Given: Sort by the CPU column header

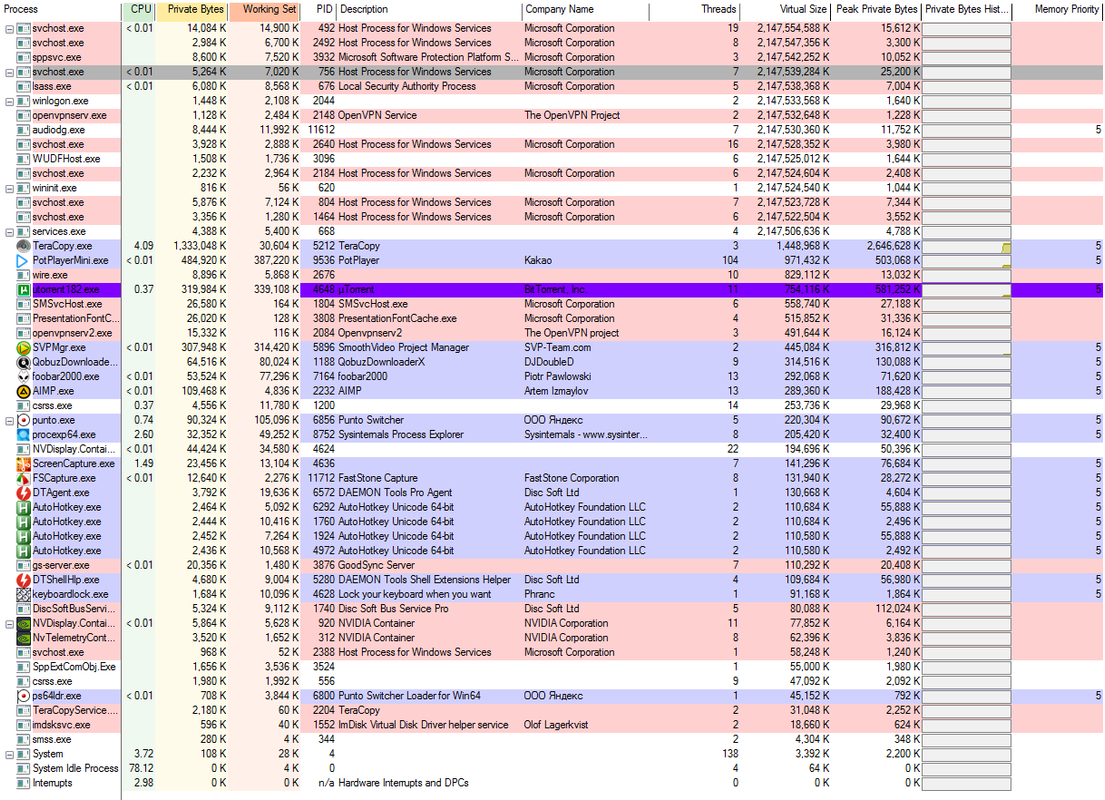Looking at the screenshot, I should click(x=139, y=10).
